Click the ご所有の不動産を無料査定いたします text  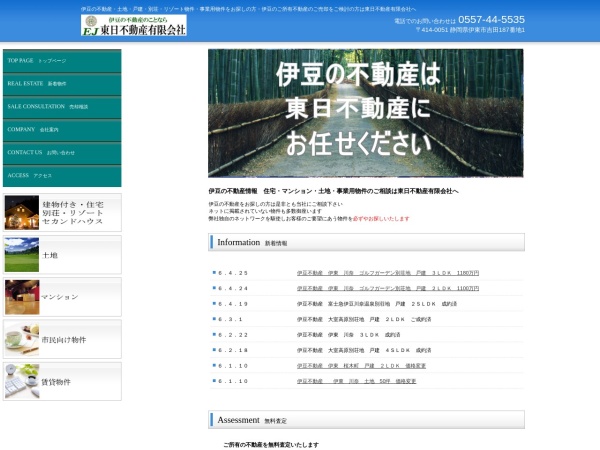click(x=271, y=445)
